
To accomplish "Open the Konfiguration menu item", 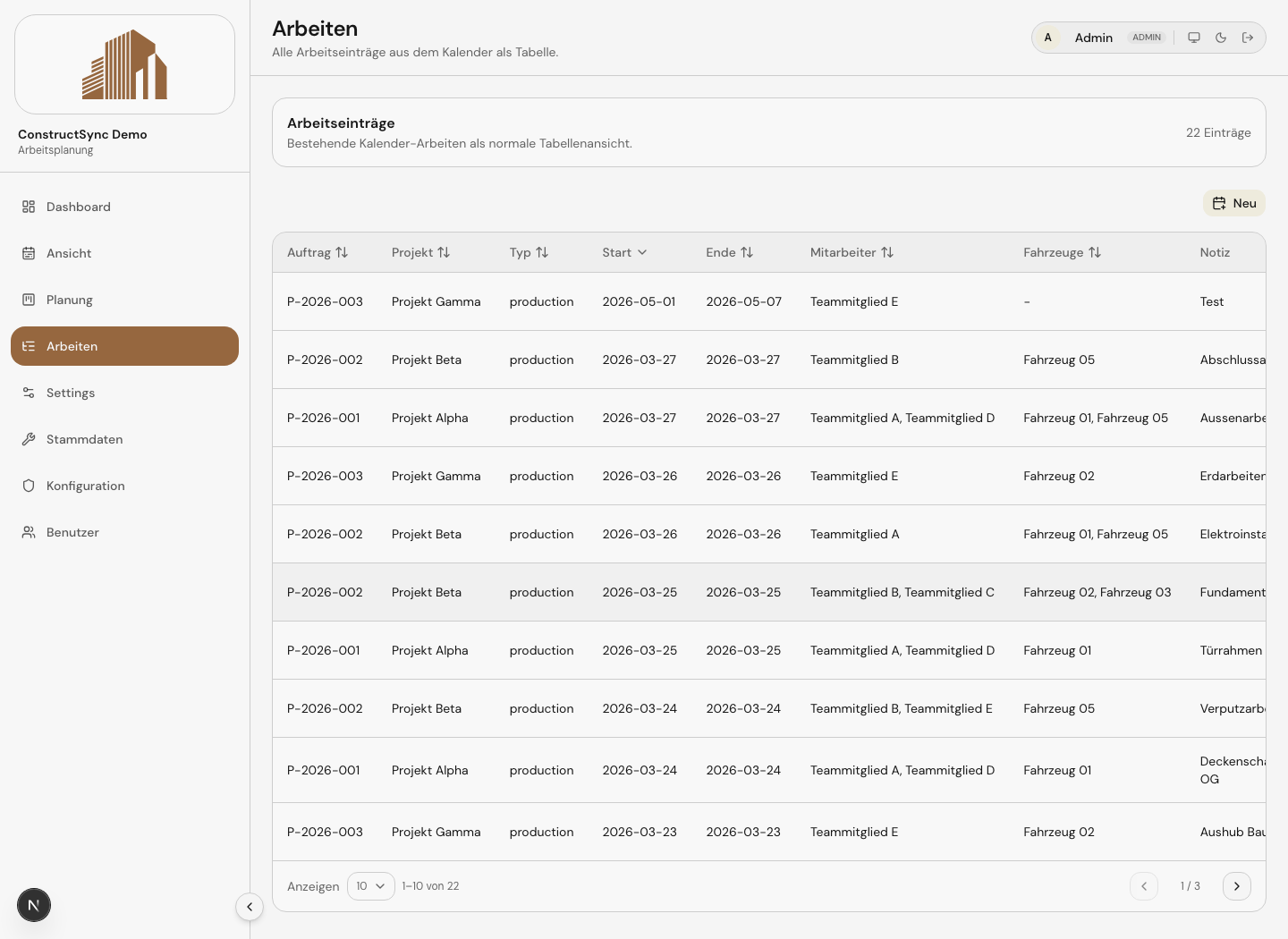I will point(124,486).
